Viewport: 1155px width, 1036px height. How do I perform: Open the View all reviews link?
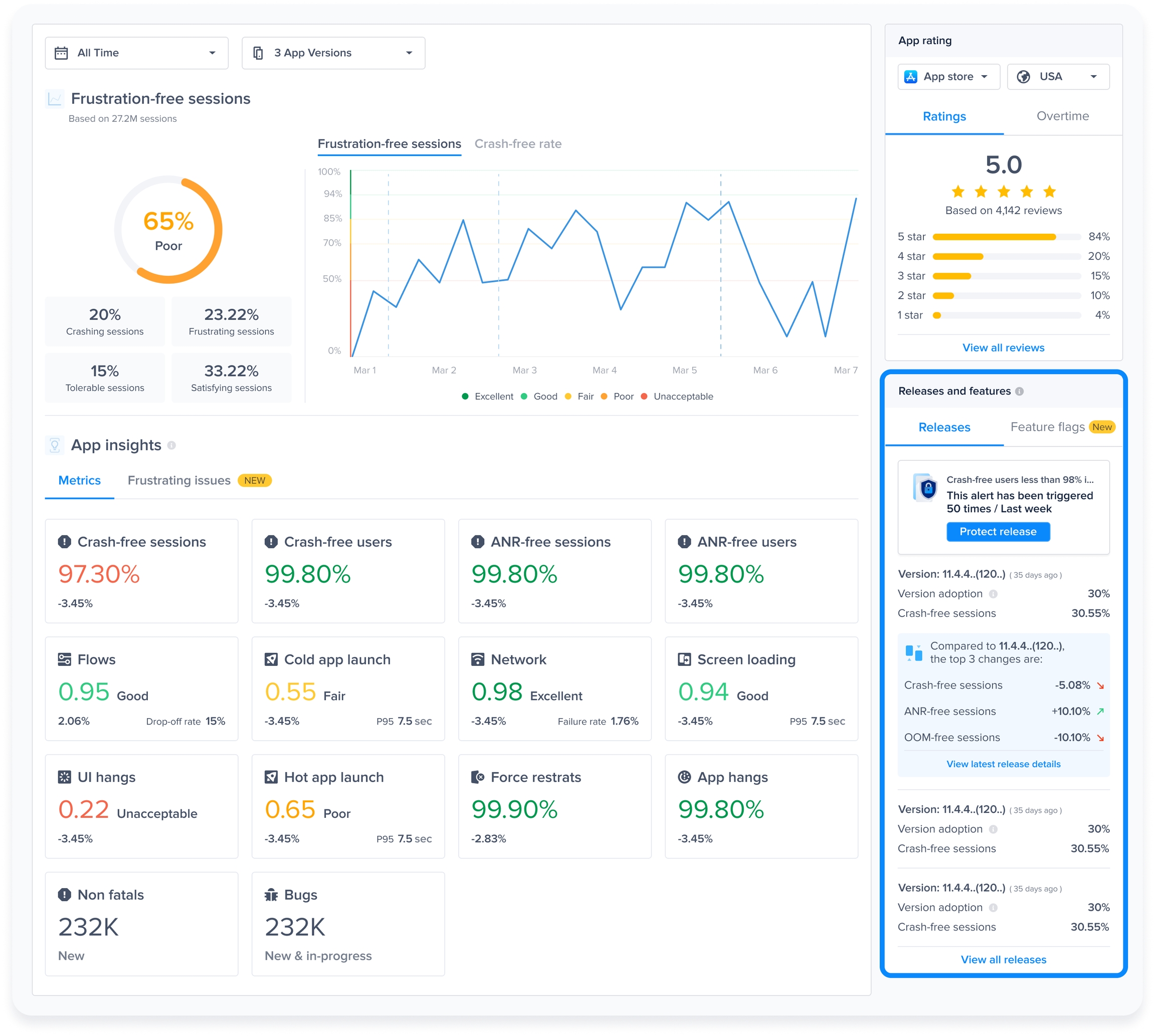pos(1003,348)
